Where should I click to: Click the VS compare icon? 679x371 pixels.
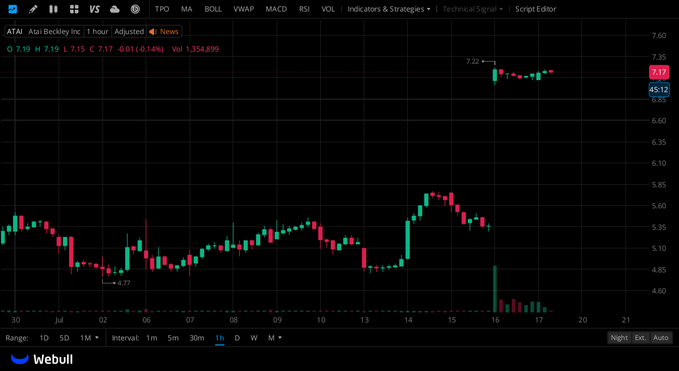pyautogui.click(x=94, y=9)
